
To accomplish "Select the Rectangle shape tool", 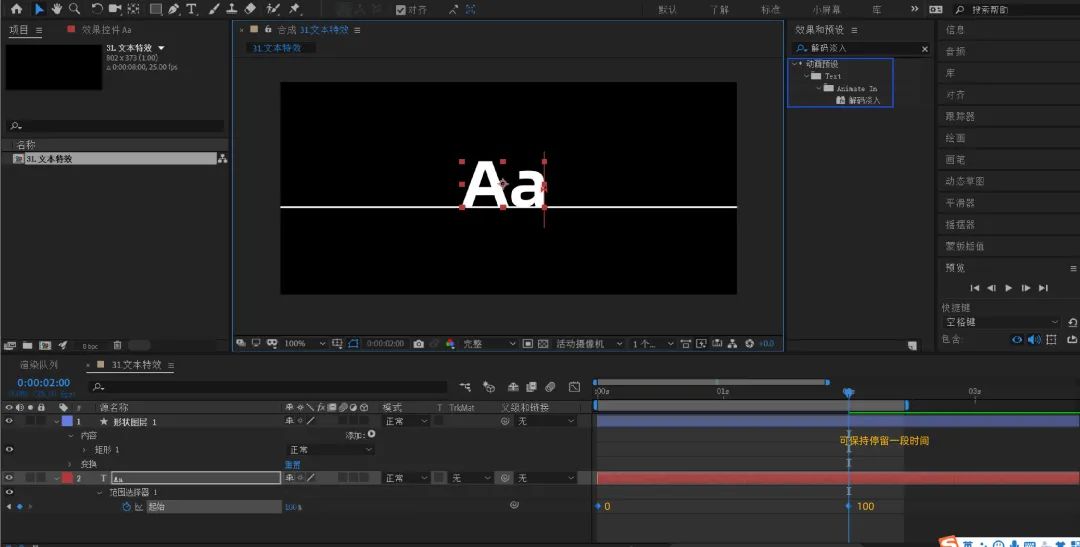I will [x=156, y=9].
